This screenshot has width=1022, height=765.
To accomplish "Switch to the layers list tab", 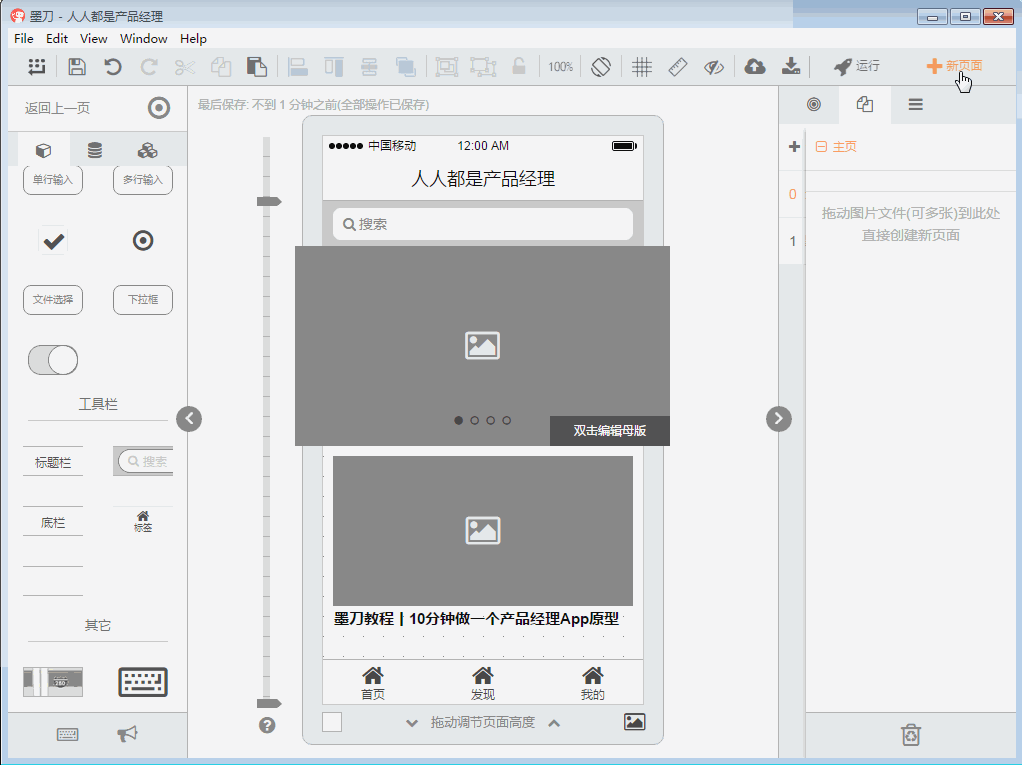I will [915, 105].
